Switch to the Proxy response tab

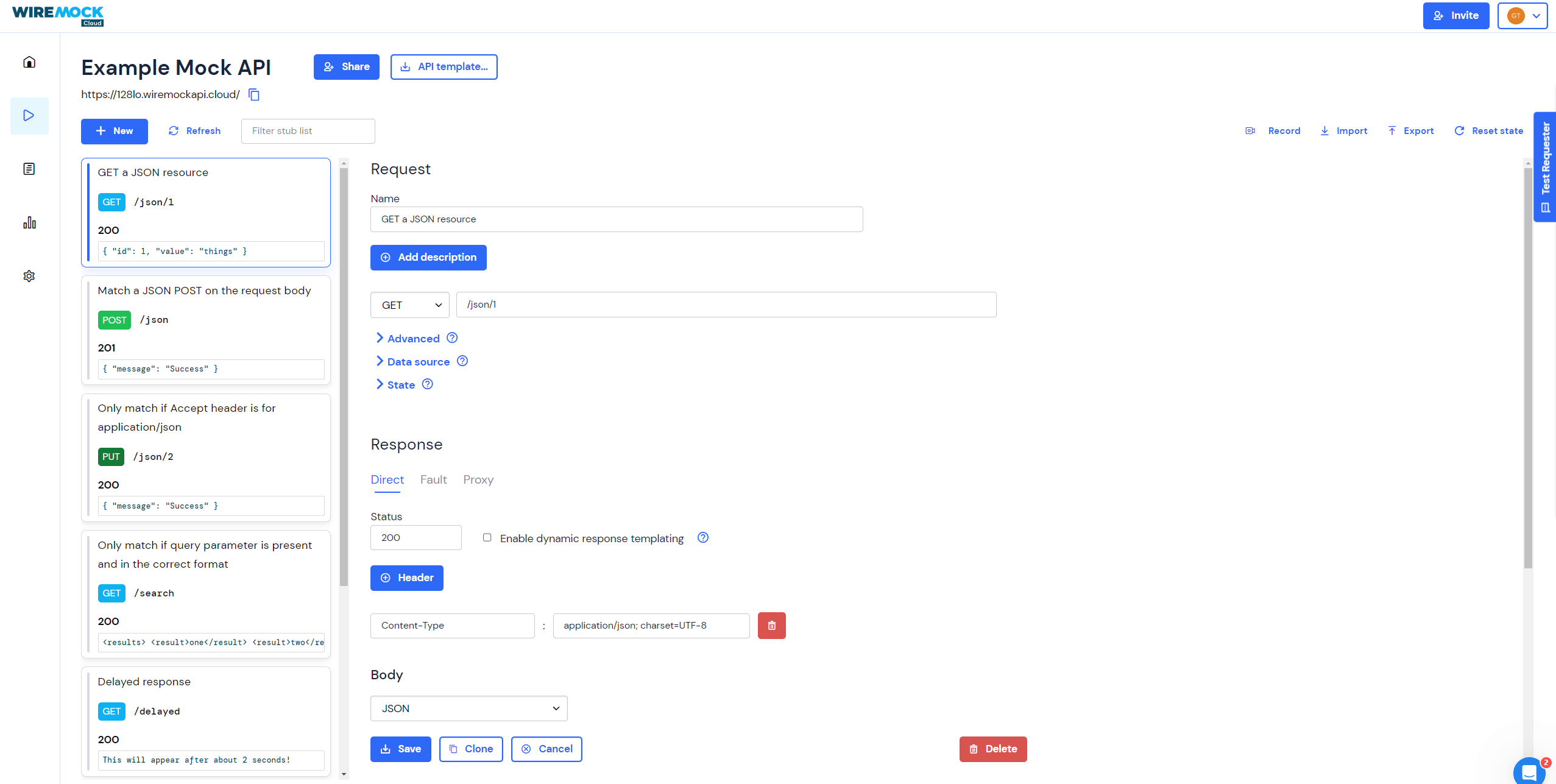[x=478, y=480]
